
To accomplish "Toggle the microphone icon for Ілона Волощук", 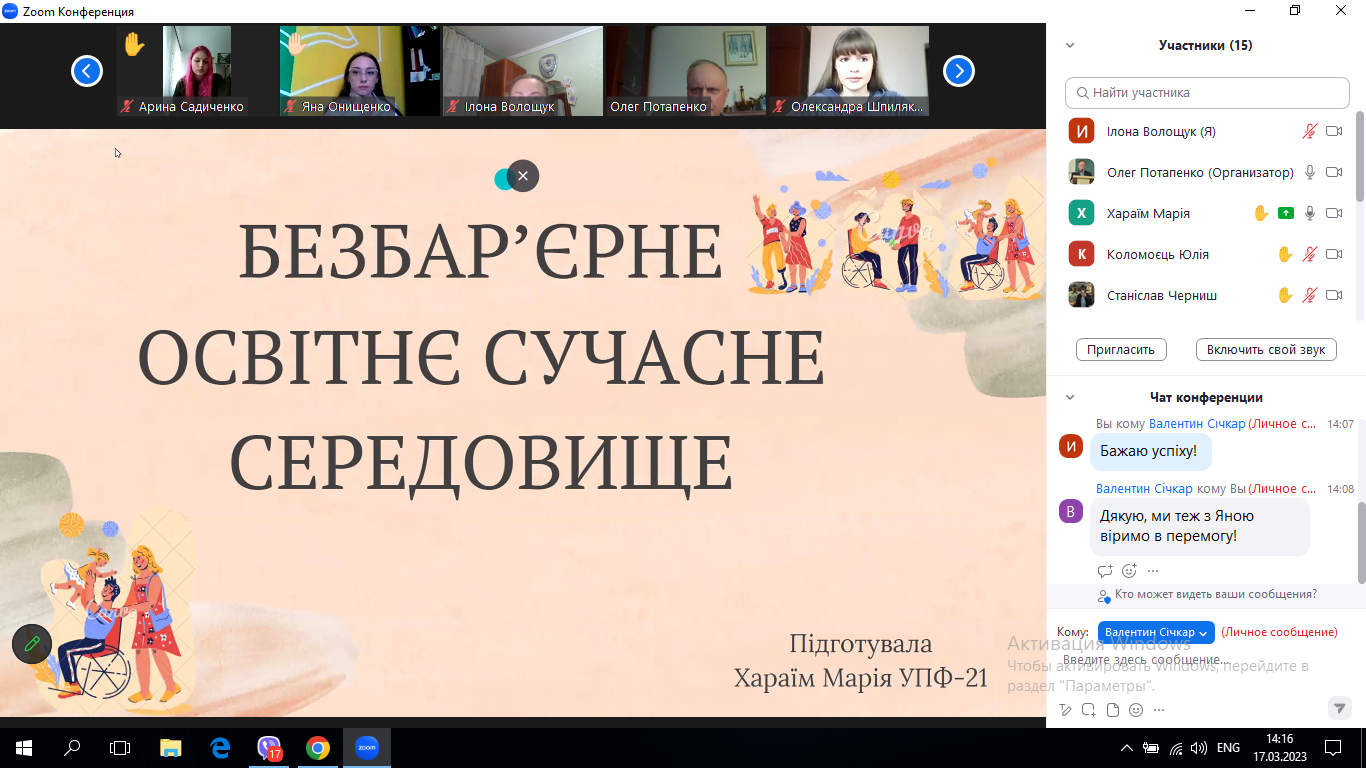I will (x=1309, y=131).
